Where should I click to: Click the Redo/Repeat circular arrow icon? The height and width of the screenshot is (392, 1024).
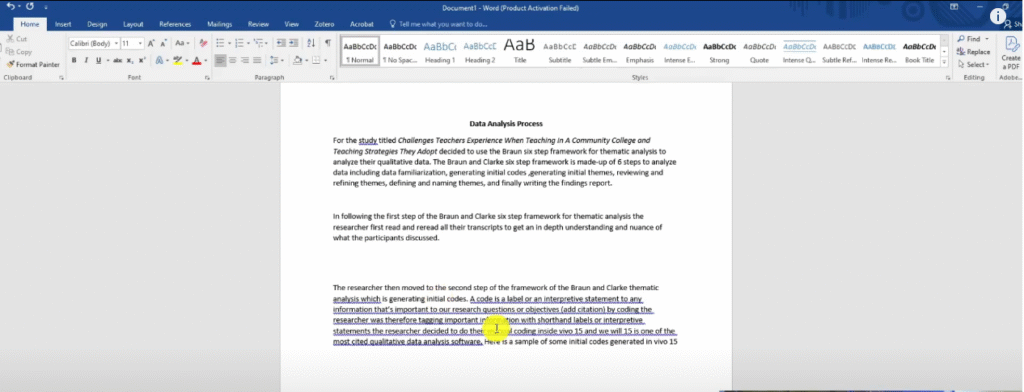pyautogui.click(x=29, y=6)
